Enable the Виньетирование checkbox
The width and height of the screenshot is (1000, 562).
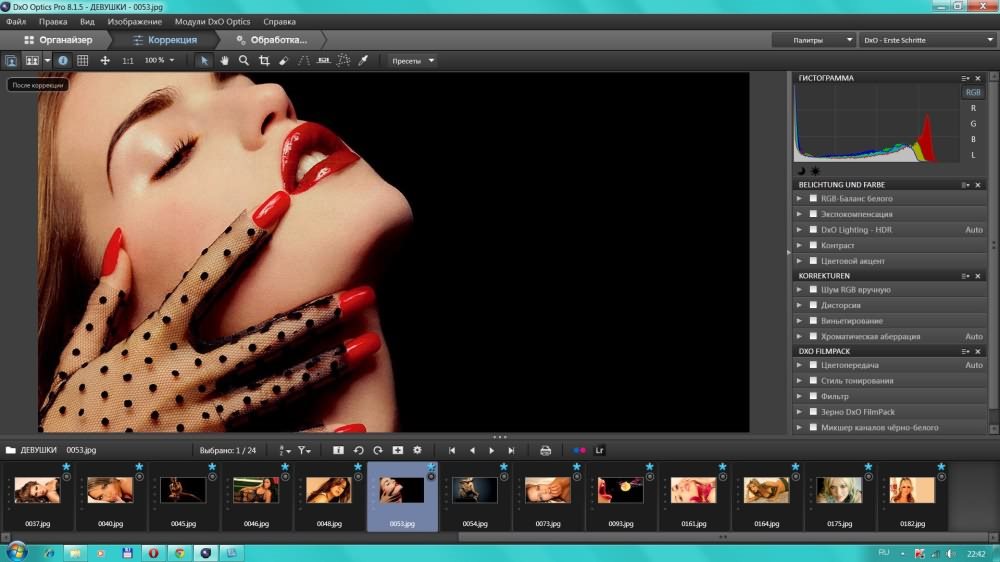pyautogui.click(x=813, y=321)
